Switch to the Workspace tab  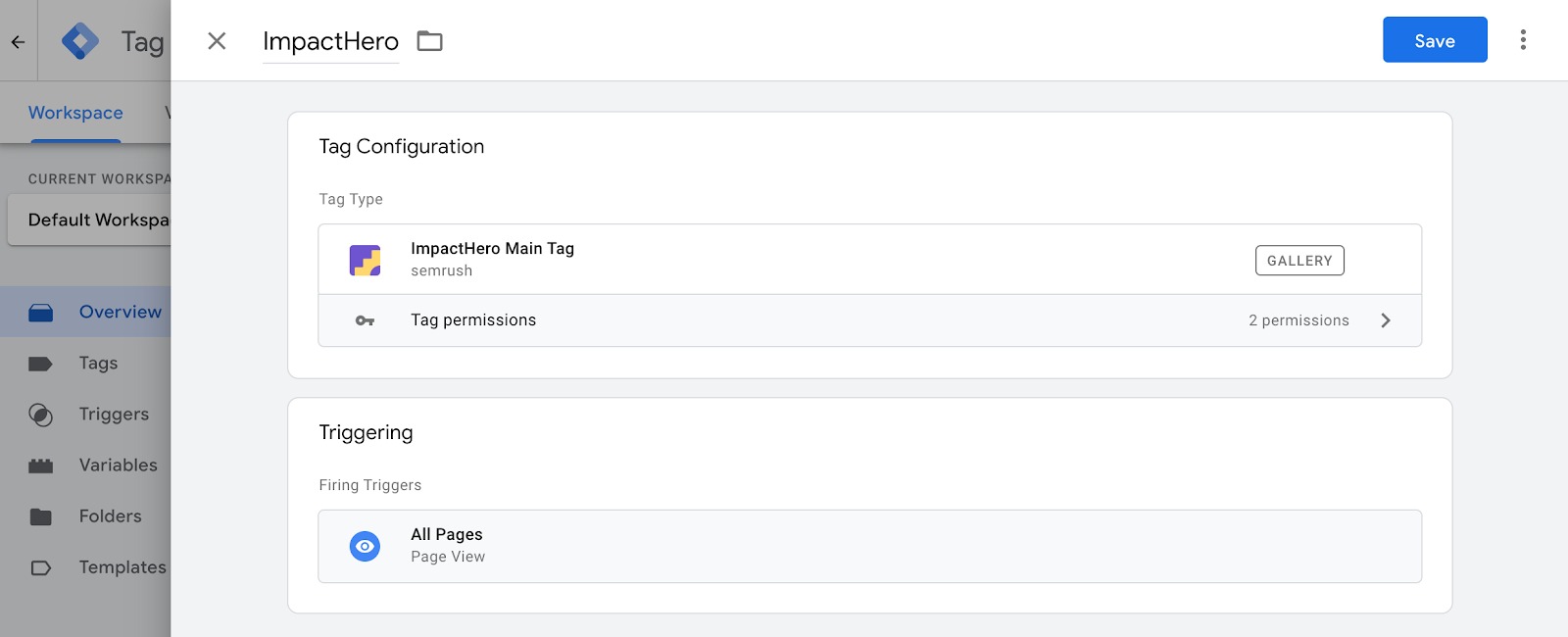click(x=74, y=112)
